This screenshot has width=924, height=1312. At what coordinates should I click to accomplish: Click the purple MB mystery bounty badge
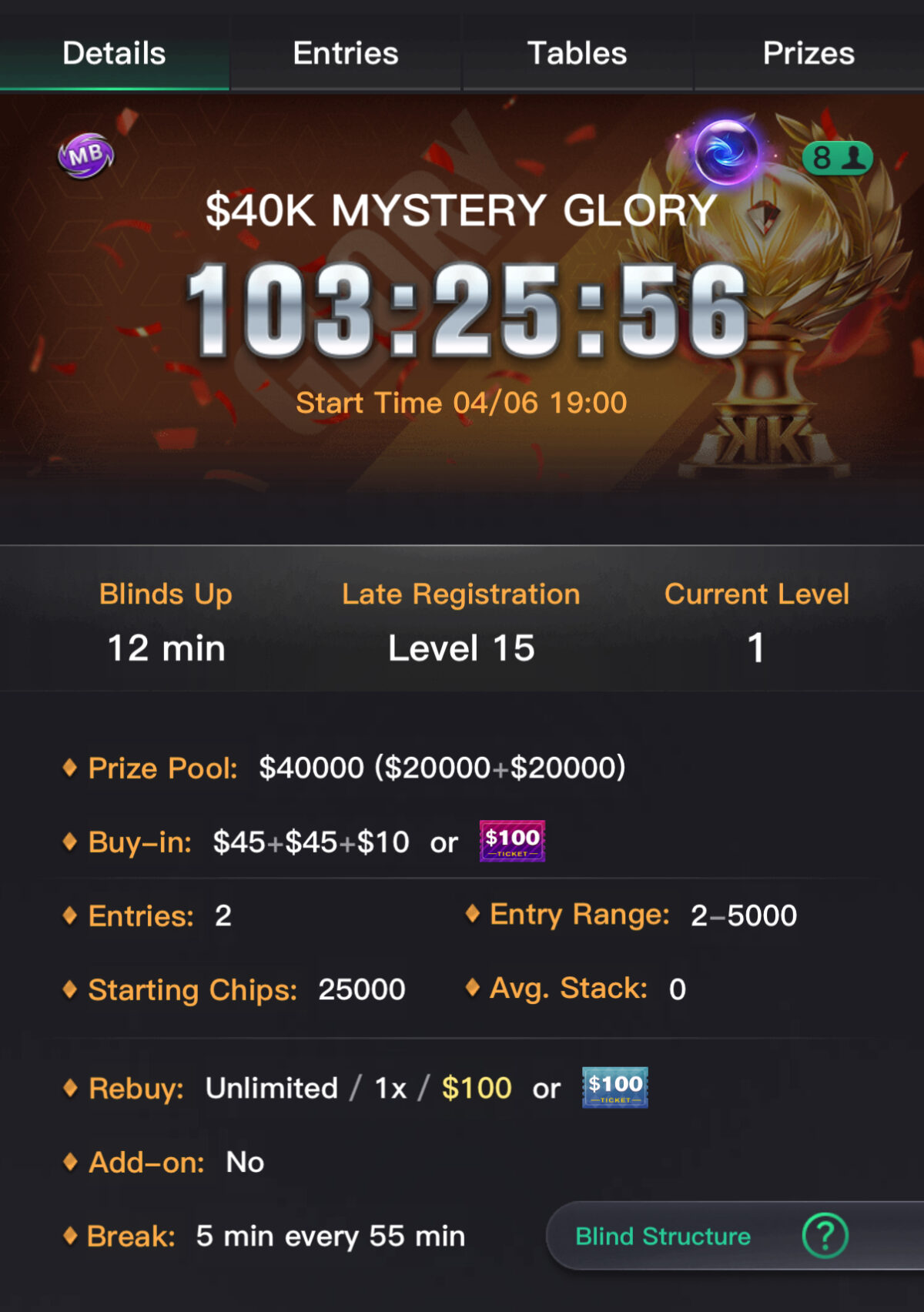coord(85,156)
